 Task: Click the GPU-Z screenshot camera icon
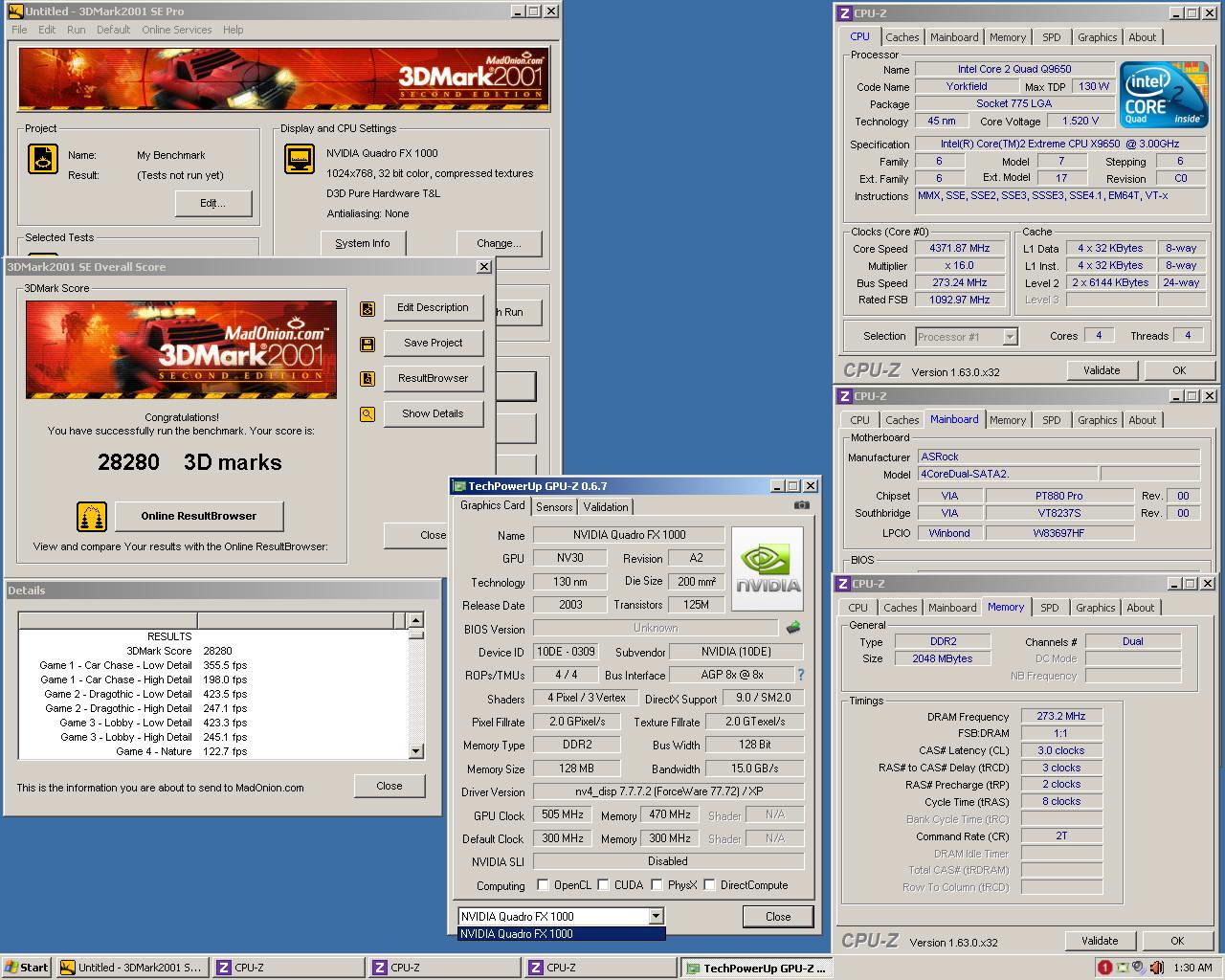click(x=802, y=505)
